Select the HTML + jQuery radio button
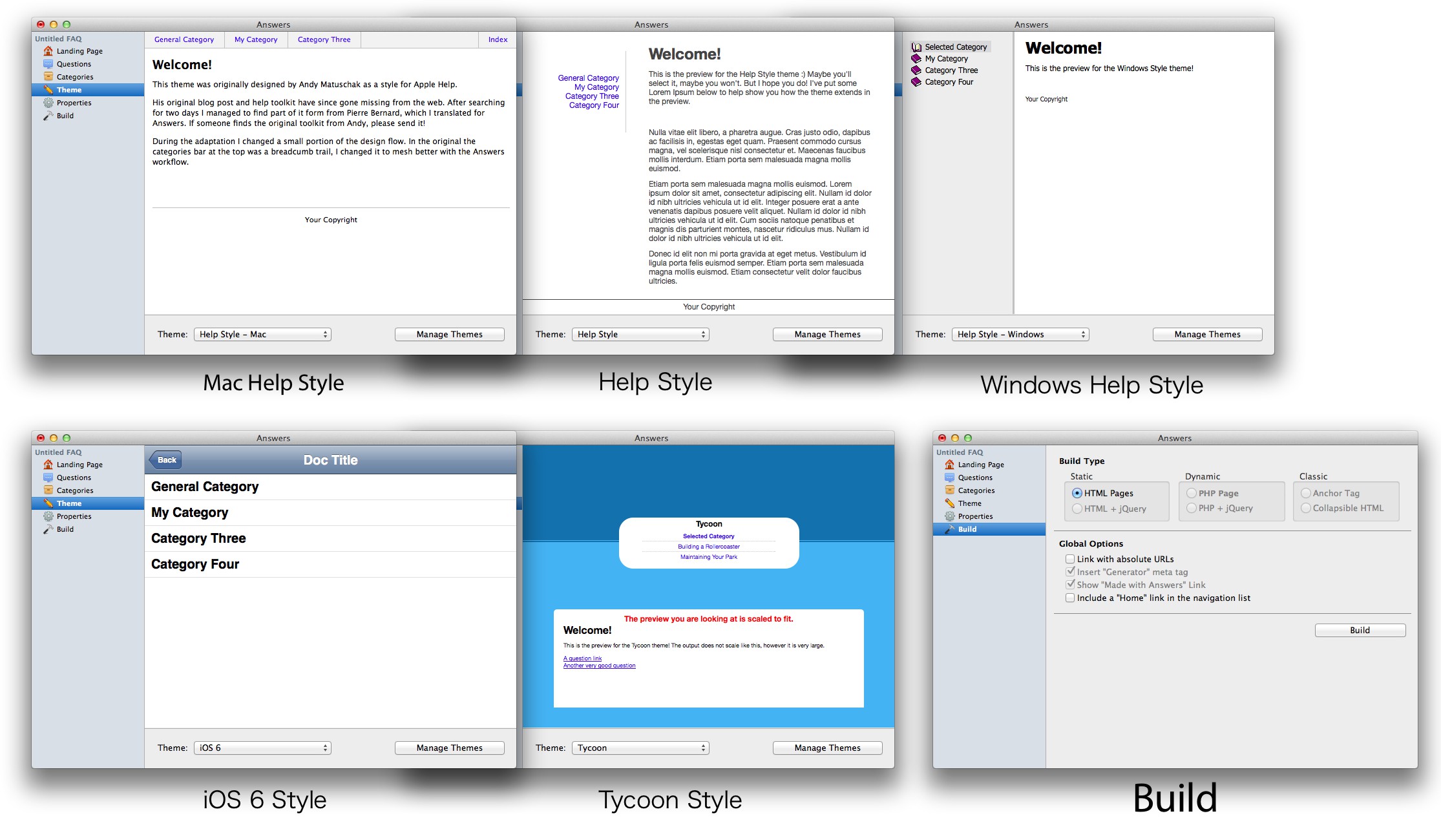The width and height of the screenshot is (1441, 840). pos(1077,509)
